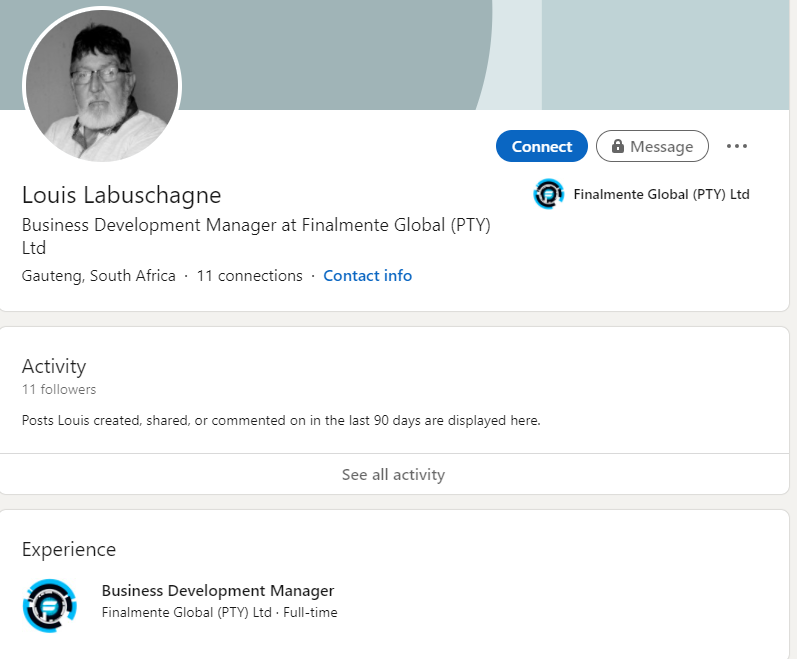Click the locked Message button

(652, 146)
